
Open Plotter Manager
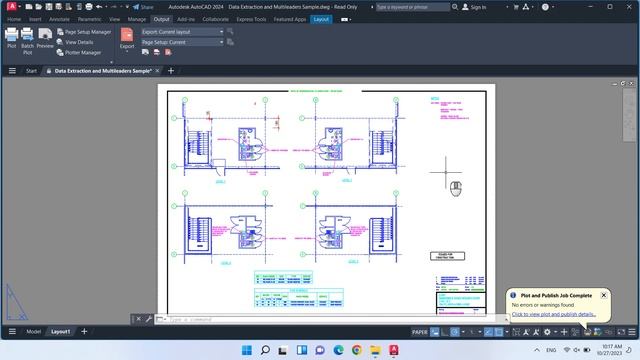pyautogui.click(x=79, y=53)
